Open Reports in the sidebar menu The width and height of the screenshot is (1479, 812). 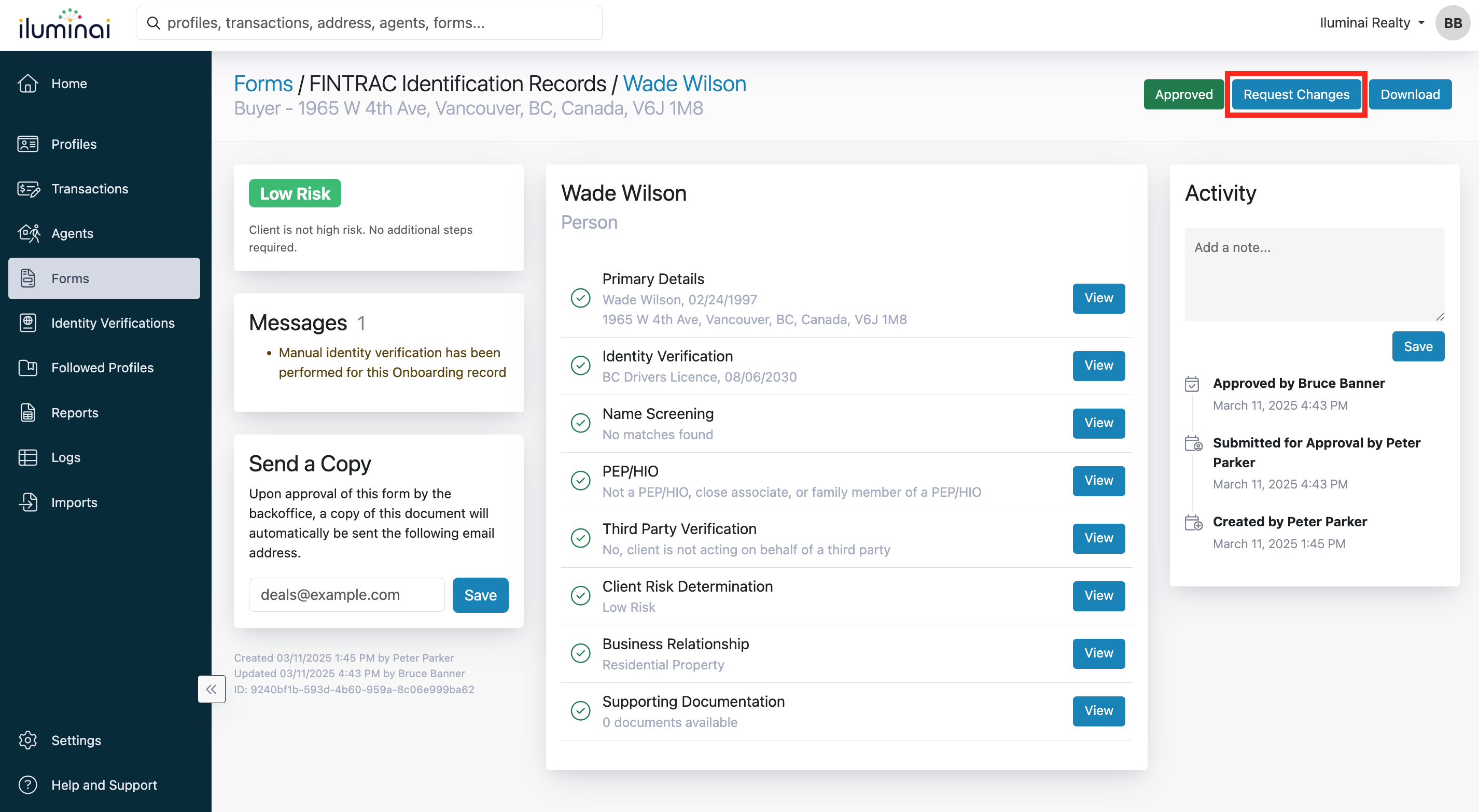tap(75, 413)
